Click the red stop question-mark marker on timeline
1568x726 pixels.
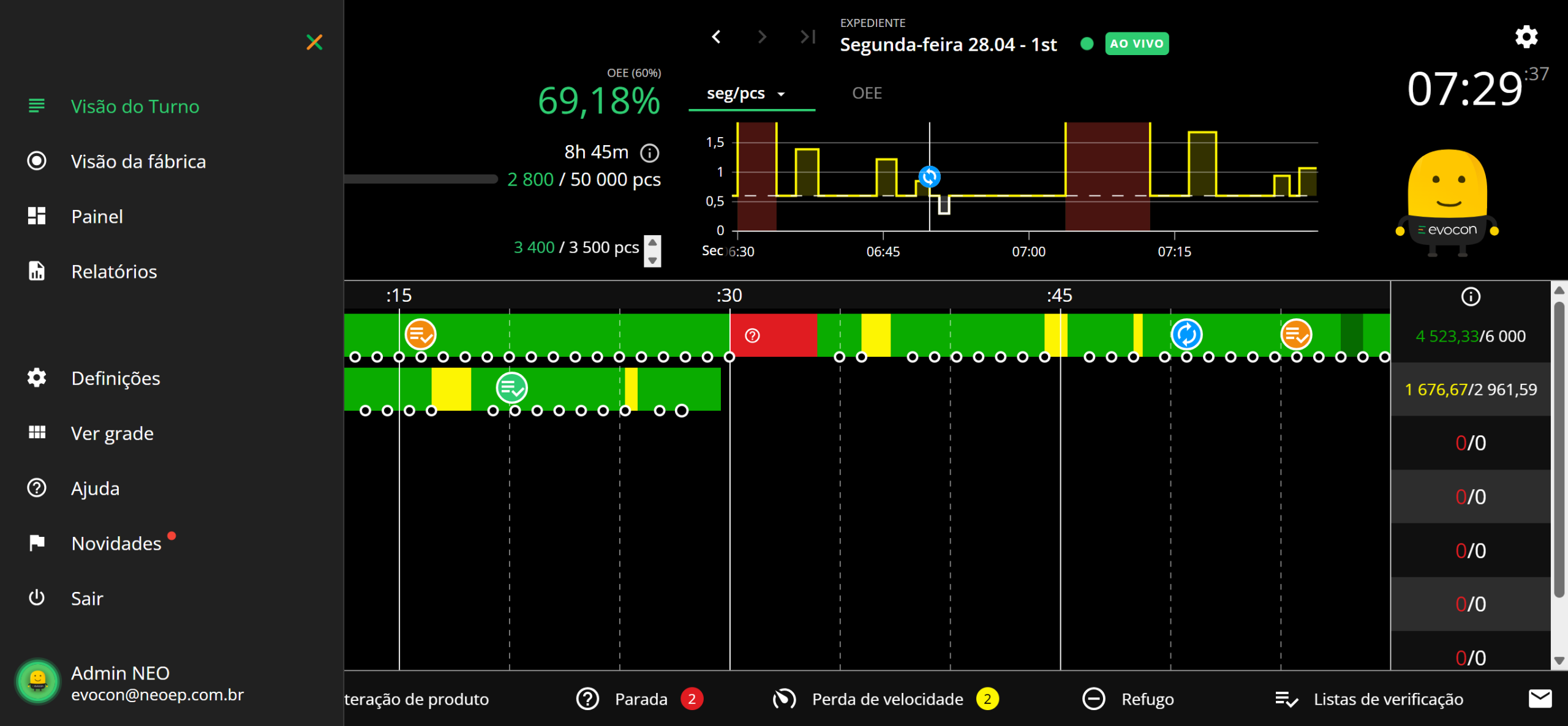[752, 335]
